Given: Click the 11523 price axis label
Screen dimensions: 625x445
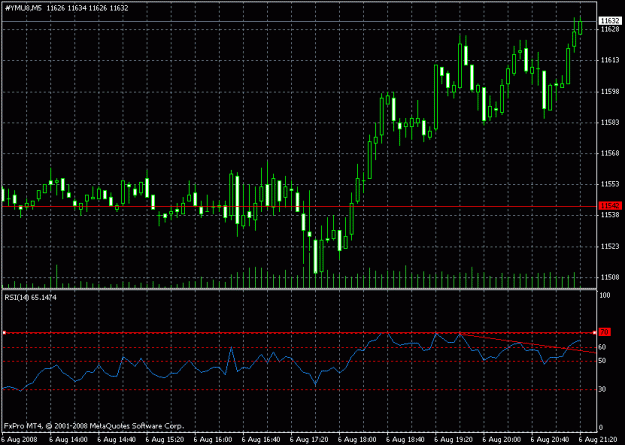Looking at the screenshot, I should pos(609,247).
